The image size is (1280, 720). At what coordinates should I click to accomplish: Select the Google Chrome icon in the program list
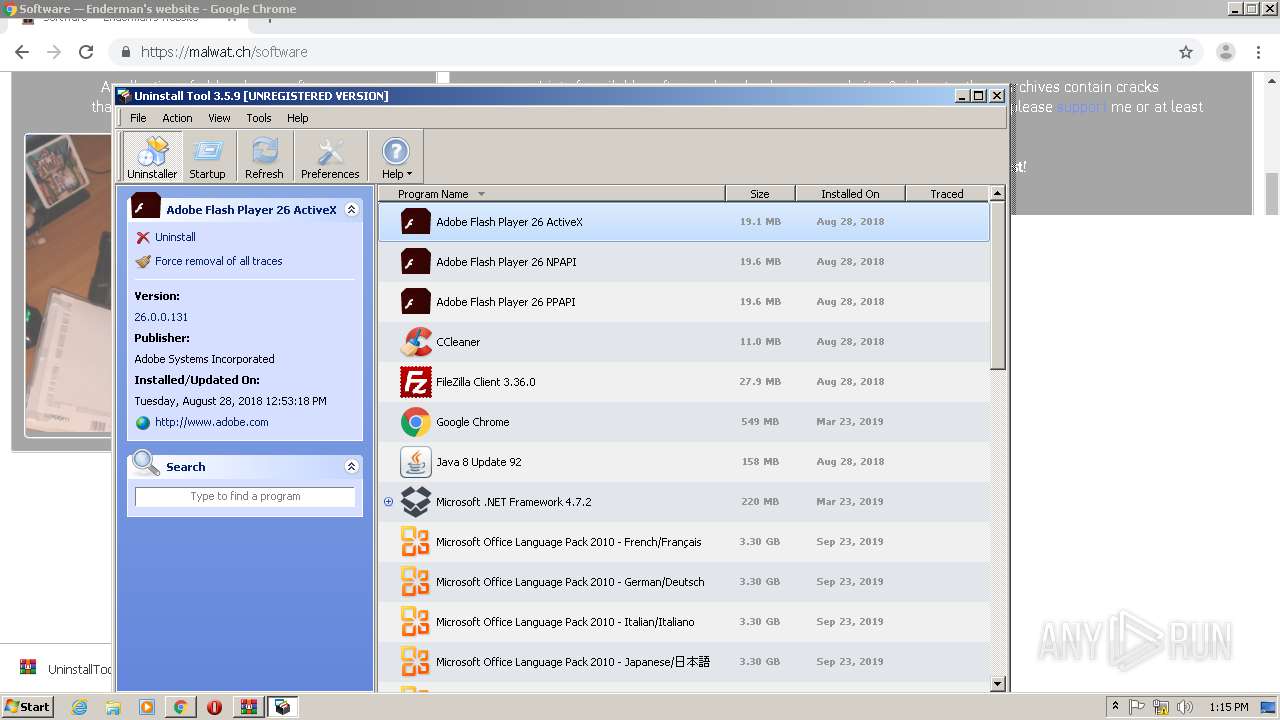(415, 422)
